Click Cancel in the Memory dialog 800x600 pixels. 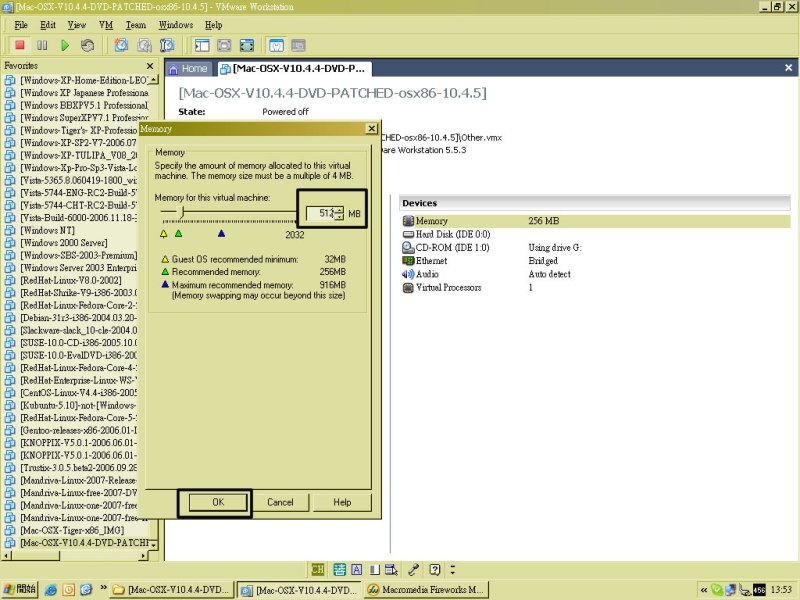280,502
